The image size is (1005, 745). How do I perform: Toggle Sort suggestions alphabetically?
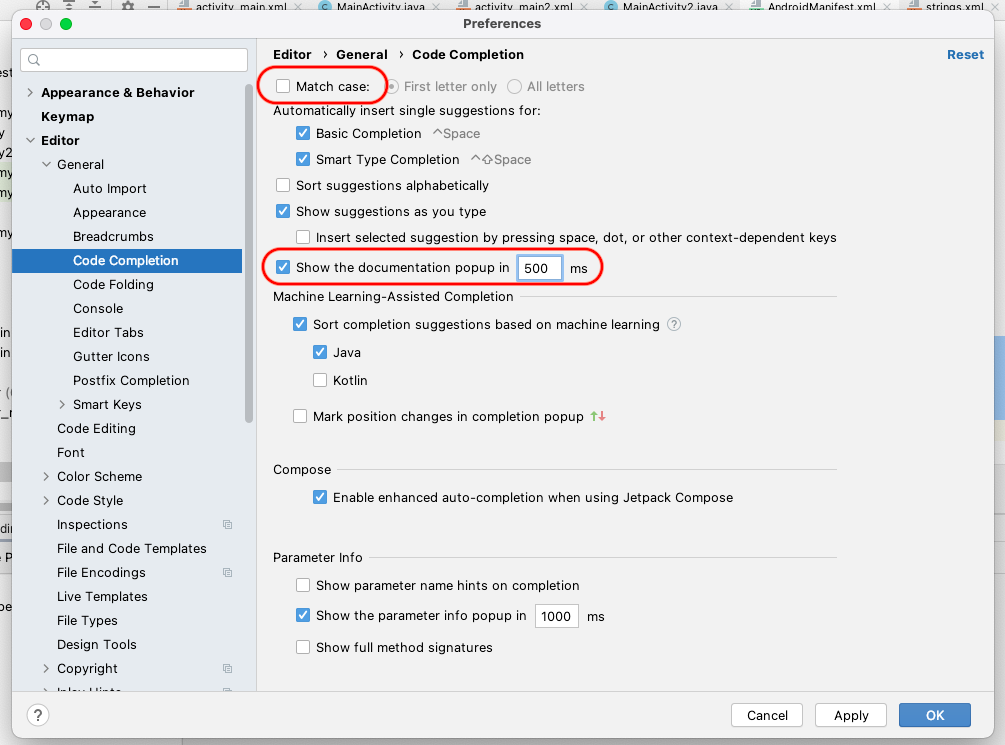coord(283,185)
